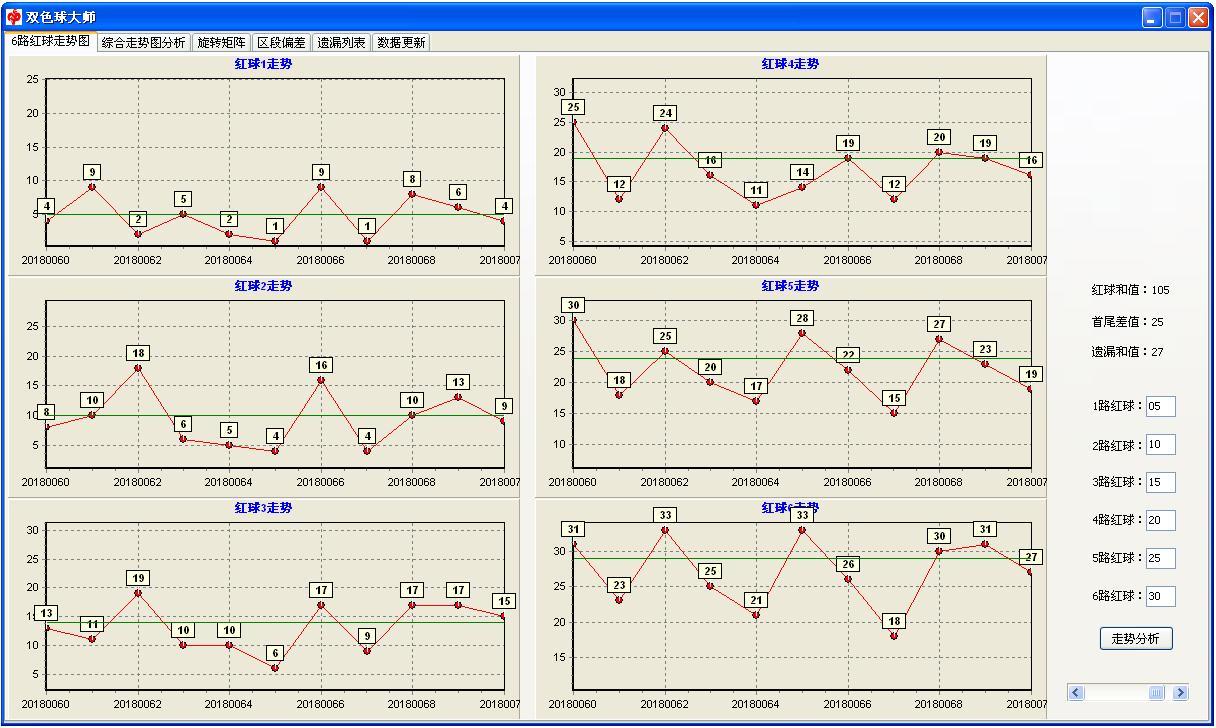Screen dimensions: 1216x728
Task: Click the 红球2走势 chart title
Action: [x=264, y=286]
